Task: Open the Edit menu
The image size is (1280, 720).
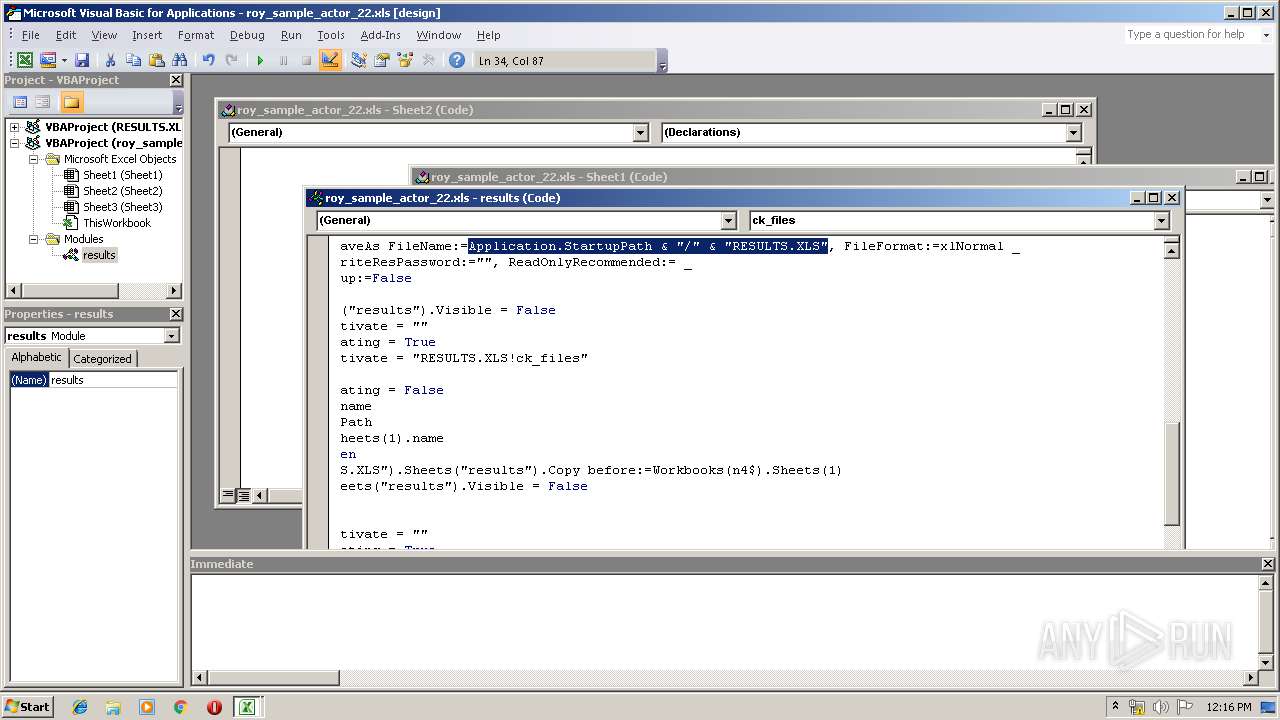Action: point(66,35)
